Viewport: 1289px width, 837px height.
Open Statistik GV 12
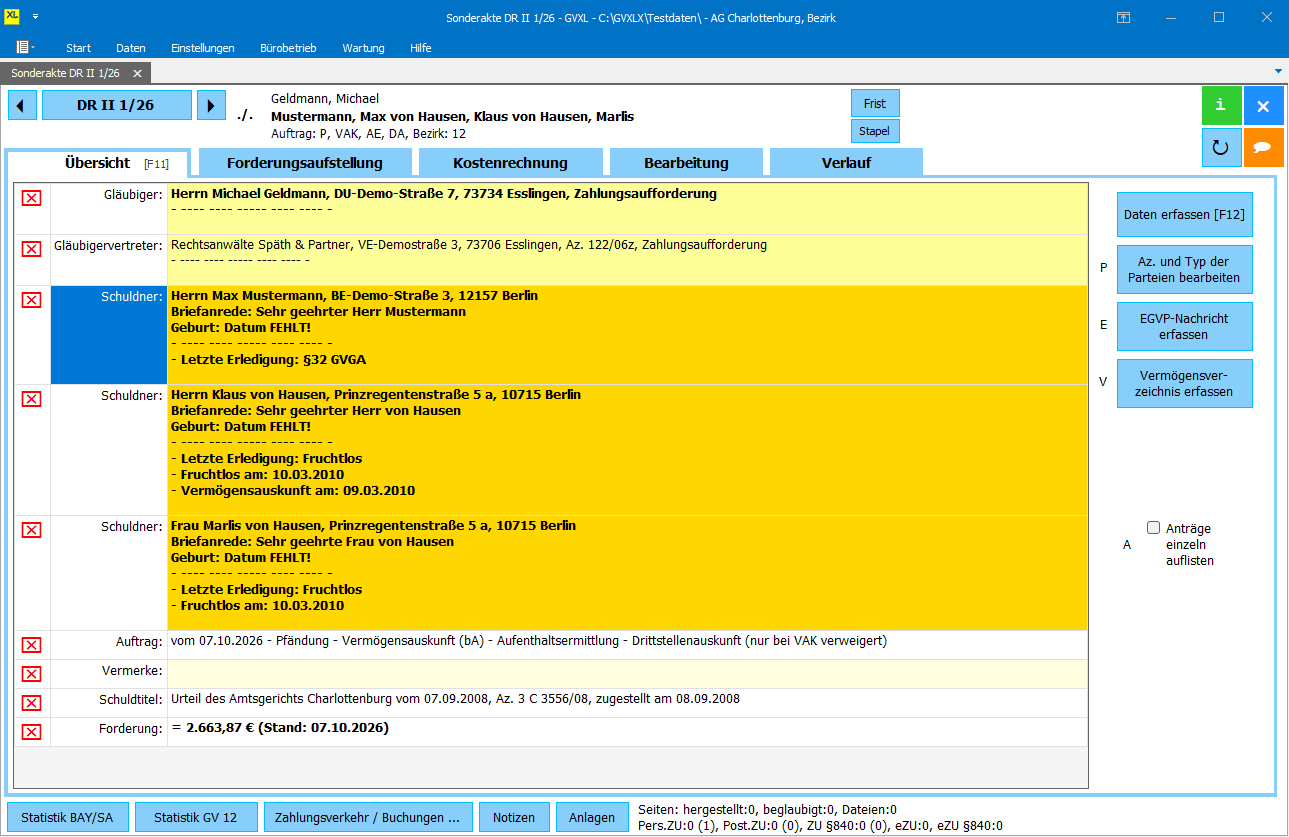click(196, 817)
